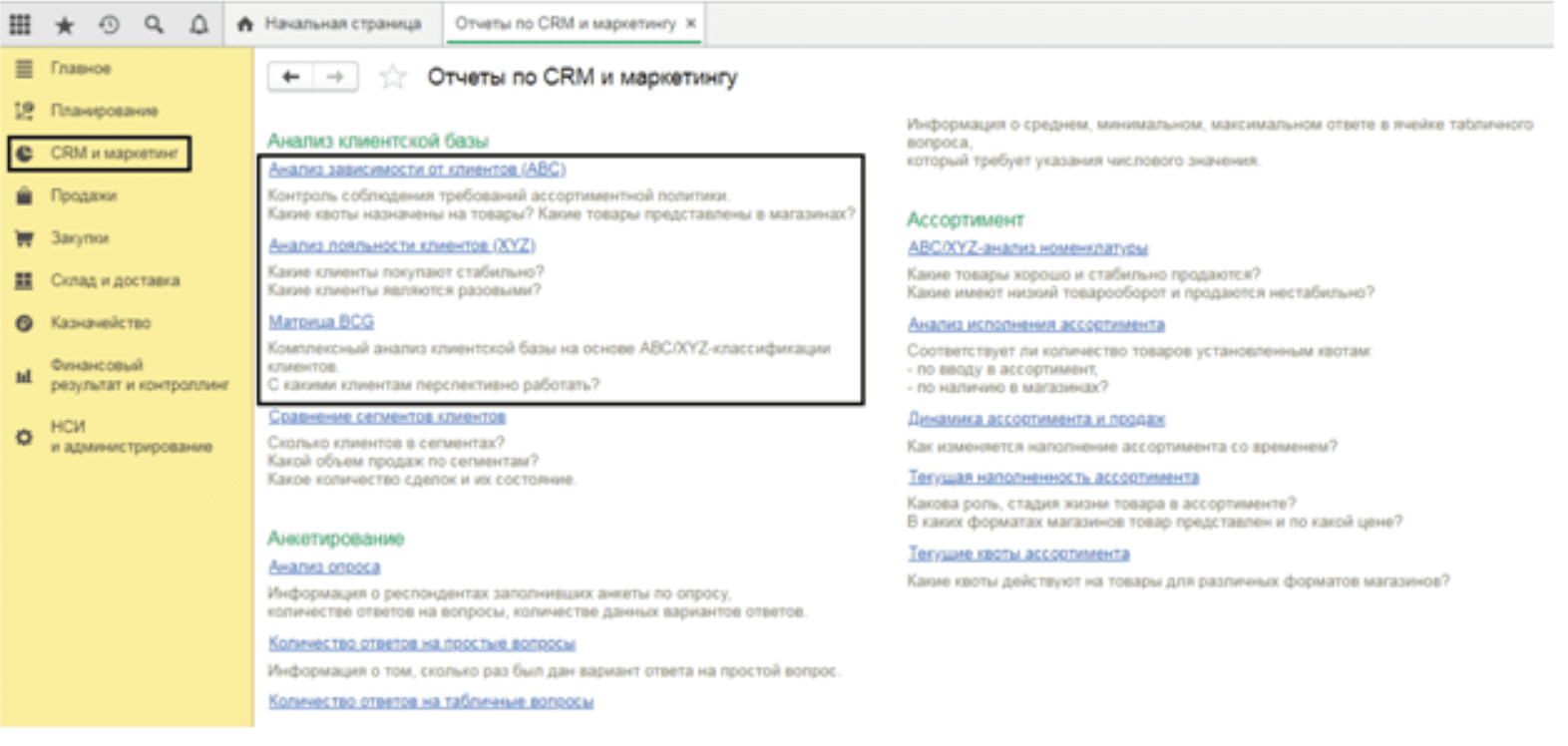Open the History clock icon
1568x746 pixels.
point(109,24)
